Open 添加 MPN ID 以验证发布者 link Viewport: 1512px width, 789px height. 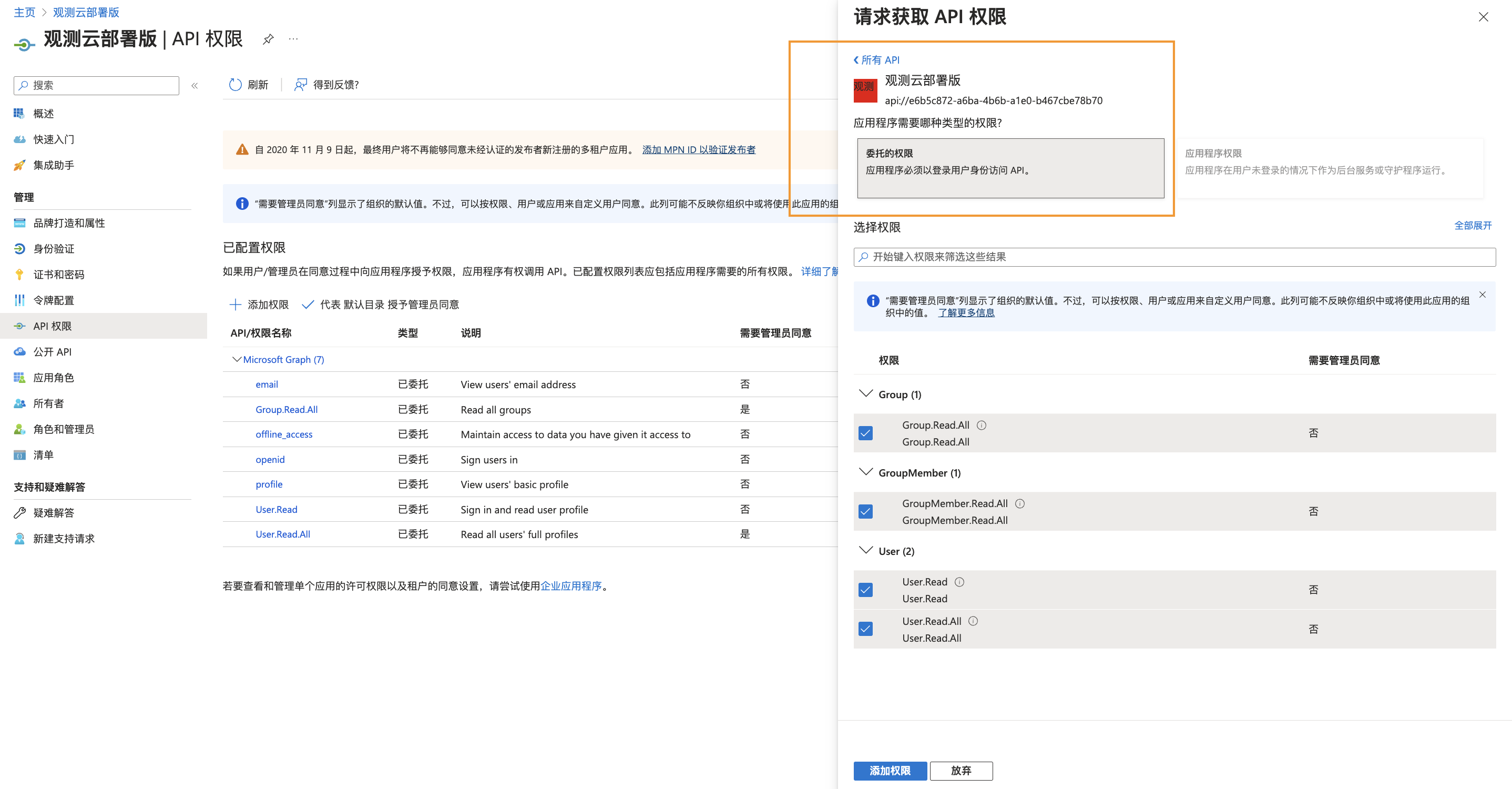[x=699, y=150]
